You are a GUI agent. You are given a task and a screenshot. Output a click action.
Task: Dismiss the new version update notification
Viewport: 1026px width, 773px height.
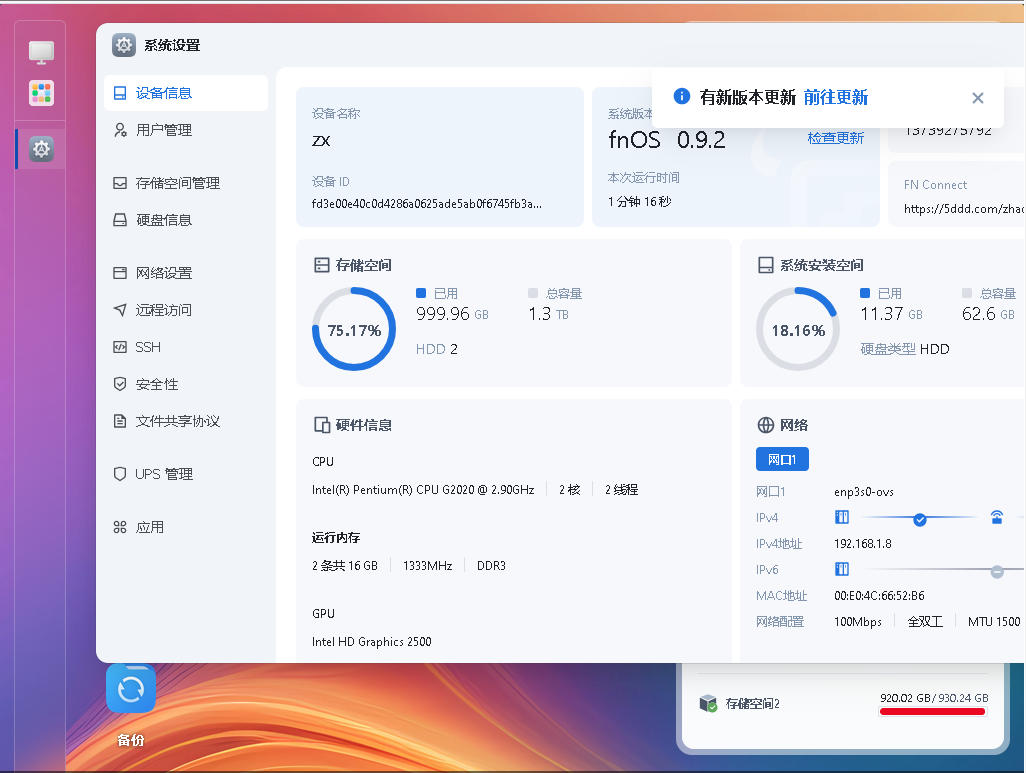tap(978, 98)
